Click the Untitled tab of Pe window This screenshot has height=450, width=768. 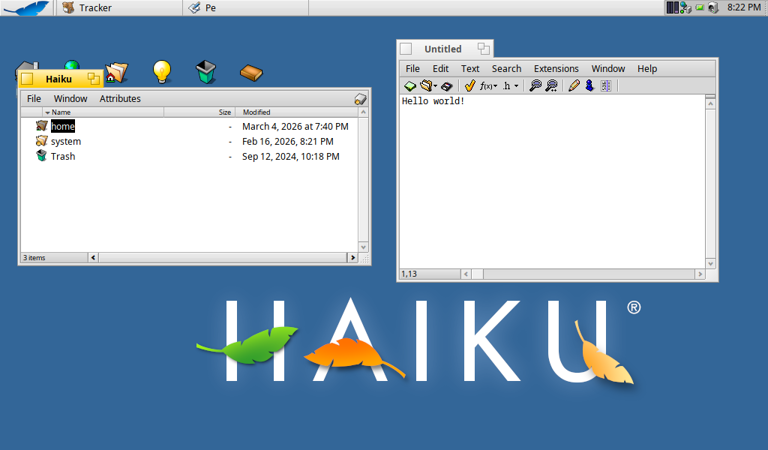click(x=443, y=49)
